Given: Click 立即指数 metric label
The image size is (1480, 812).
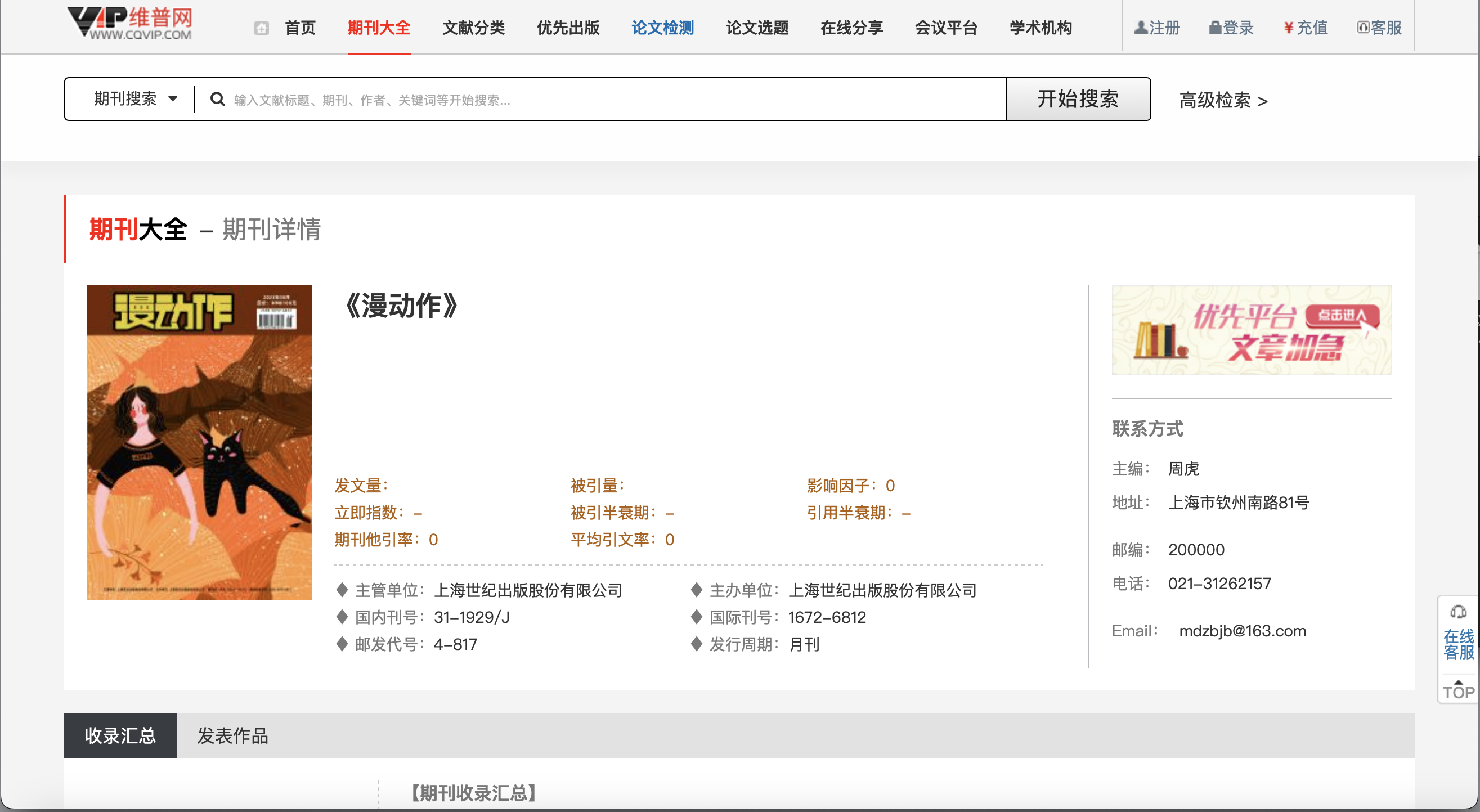Looking at the screenshot, I should coord(369,512).
